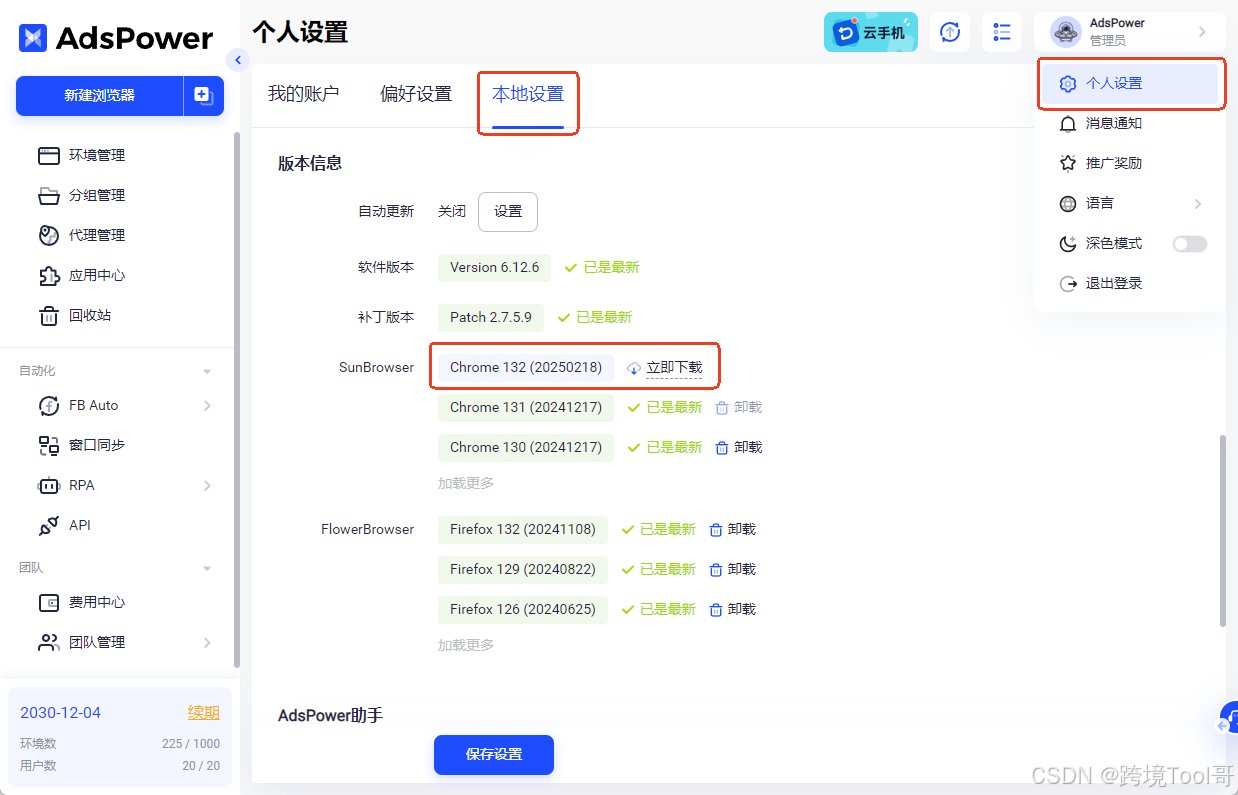Viewport: 1238px width, 795px height.
Task: Collapse the 团队 section
Action: click(x=207, y=568)
